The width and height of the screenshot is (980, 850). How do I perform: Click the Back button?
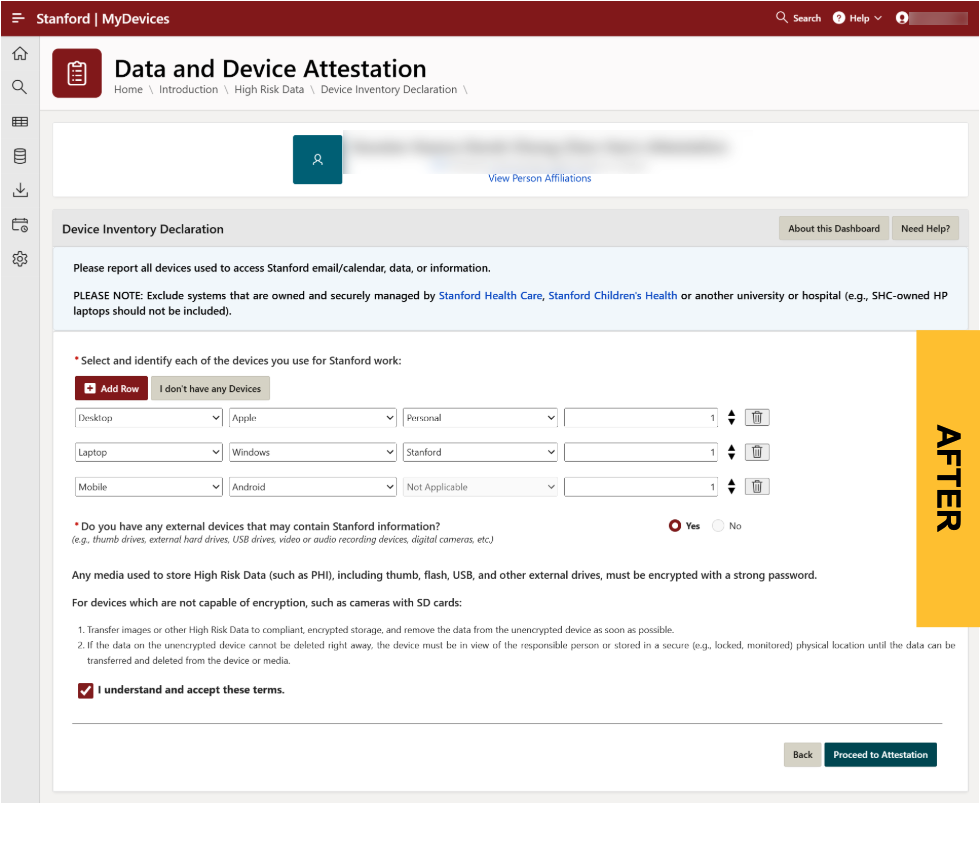802,754
